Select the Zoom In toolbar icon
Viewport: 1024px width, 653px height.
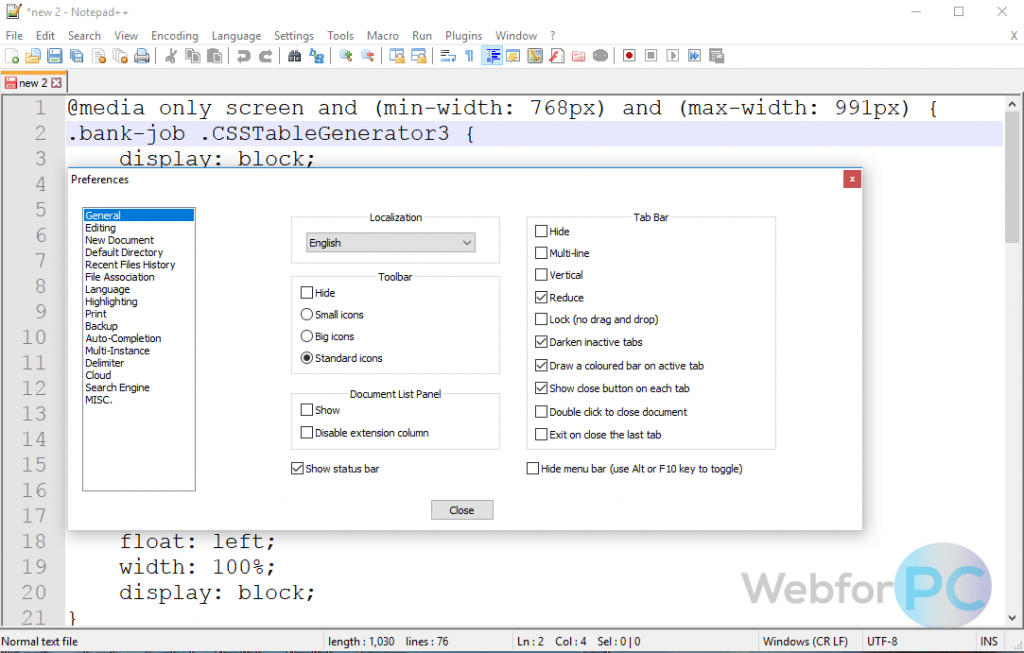pos(345,56)
